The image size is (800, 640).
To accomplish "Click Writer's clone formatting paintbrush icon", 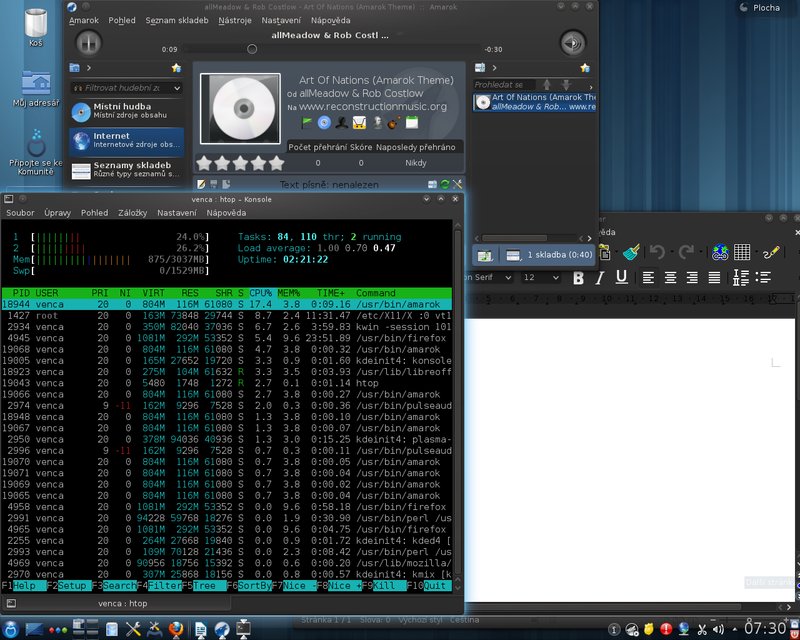I will pos(631,252).
